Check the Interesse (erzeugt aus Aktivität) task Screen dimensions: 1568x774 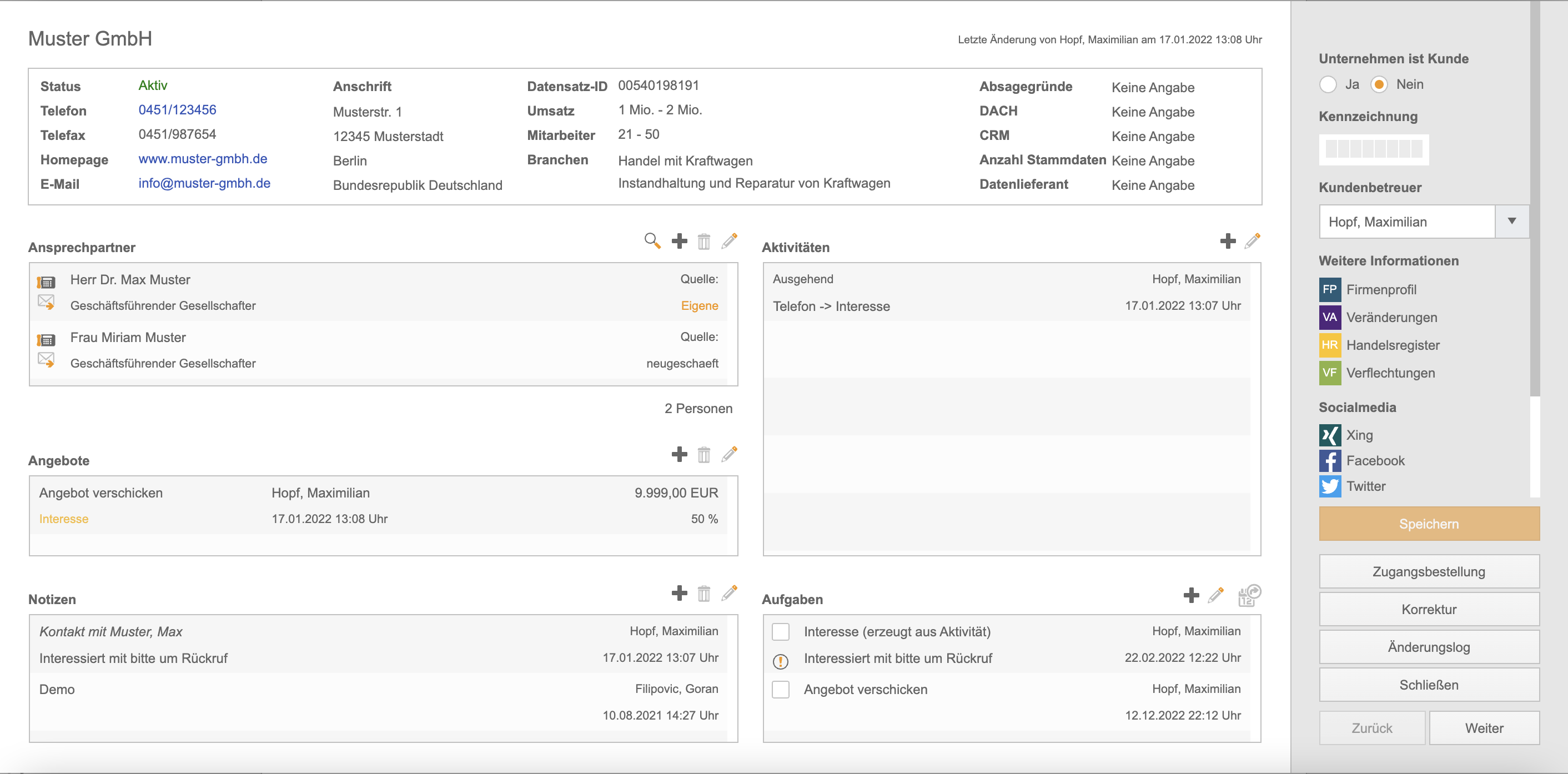(x=780, y=632)
